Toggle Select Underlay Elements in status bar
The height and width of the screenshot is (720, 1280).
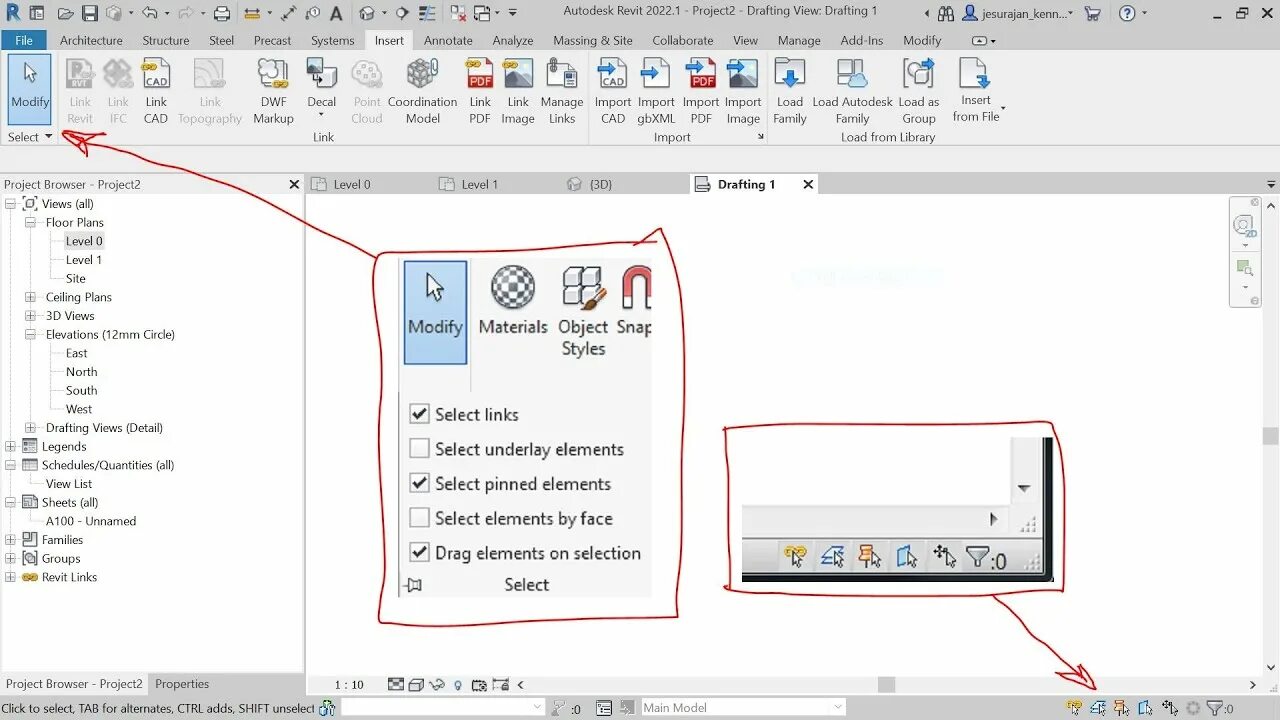[x=1098, y=708]
